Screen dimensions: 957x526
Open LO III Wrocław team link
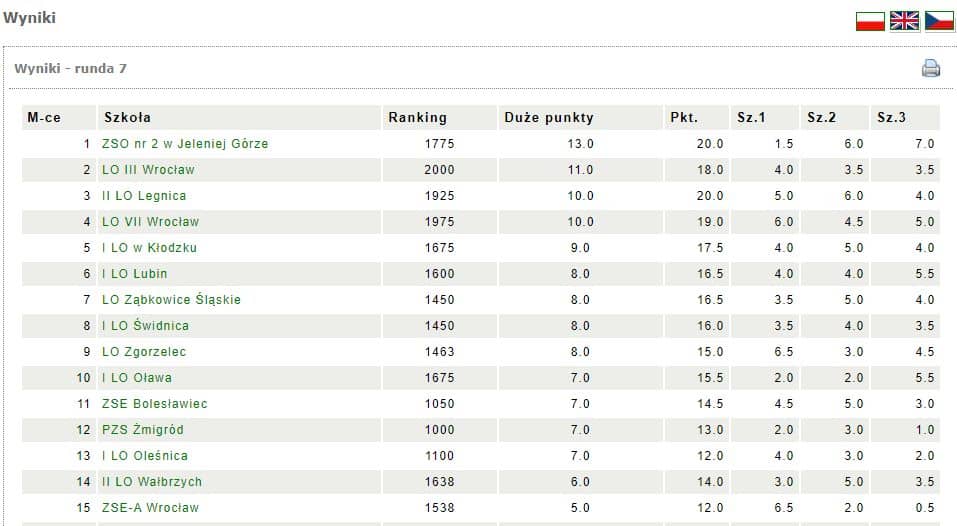tap(148, 170)
